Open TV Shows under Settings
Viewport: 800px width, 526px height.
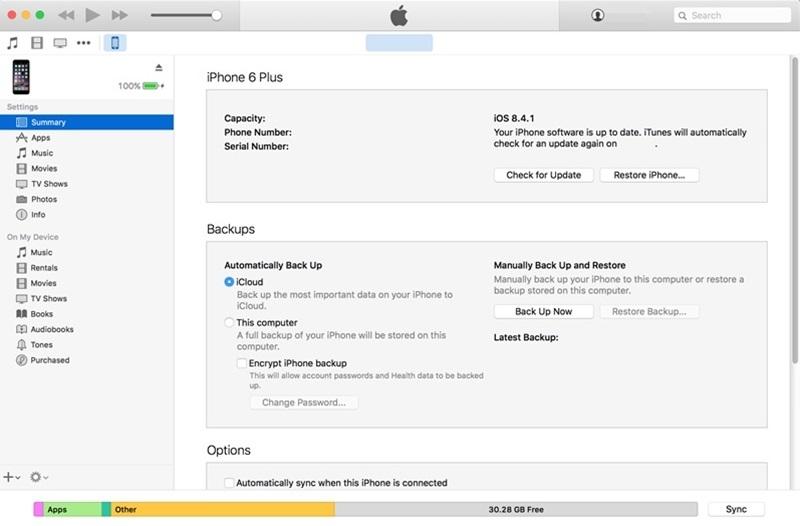pyautogui.click(x=87, y=184)
